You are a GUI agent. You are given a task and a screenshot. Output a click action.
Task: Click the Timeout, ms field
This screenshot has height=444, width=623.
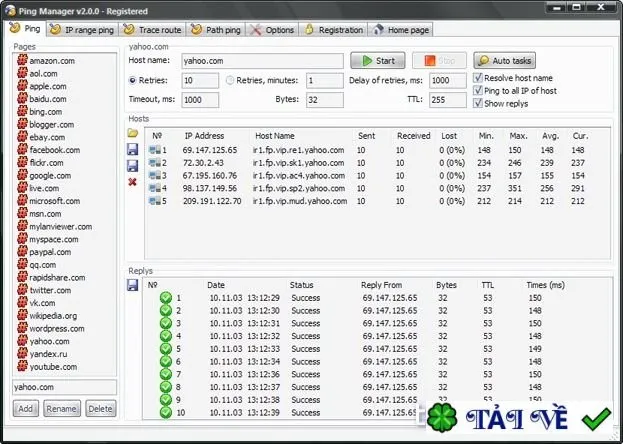tap(200, 100)
